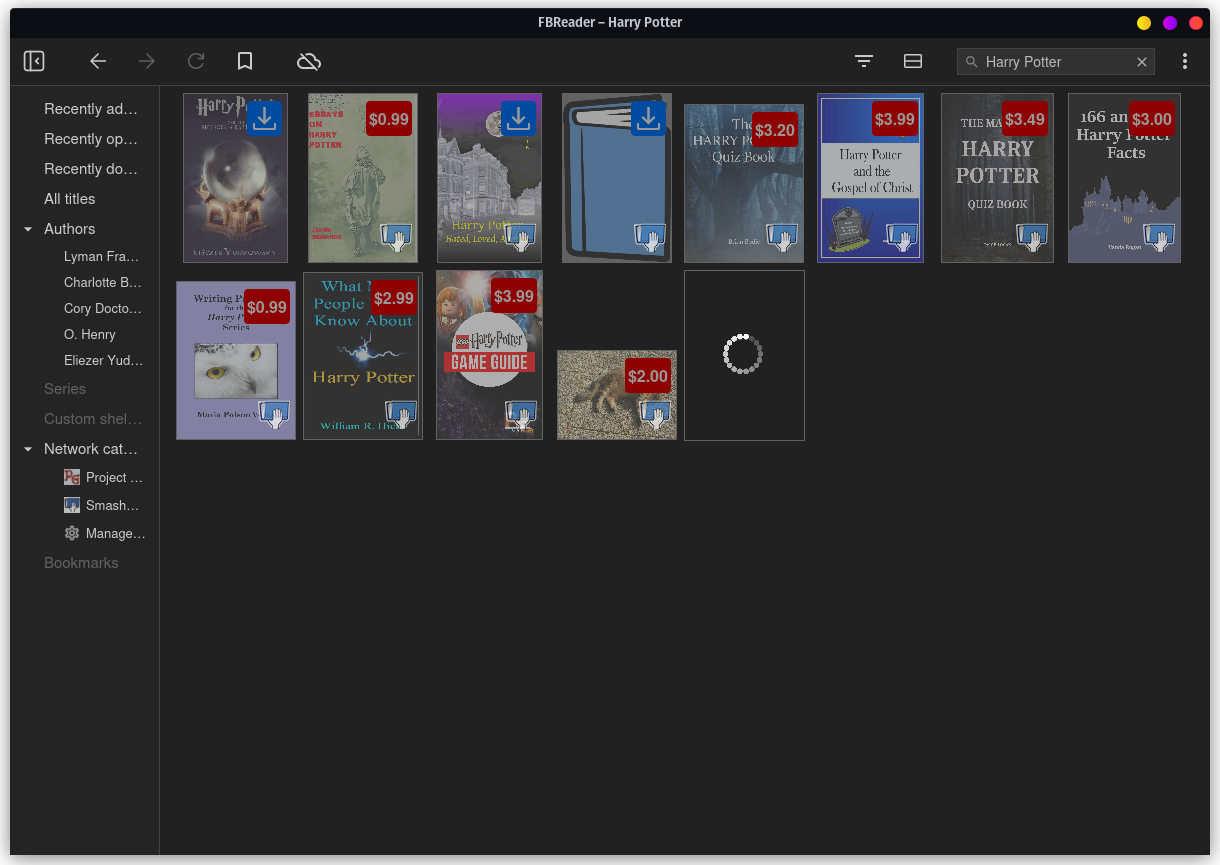This screenshot has width=1220, height=865.
Task: Toggle the sidebar visibility icon
Action: point(34,61)
